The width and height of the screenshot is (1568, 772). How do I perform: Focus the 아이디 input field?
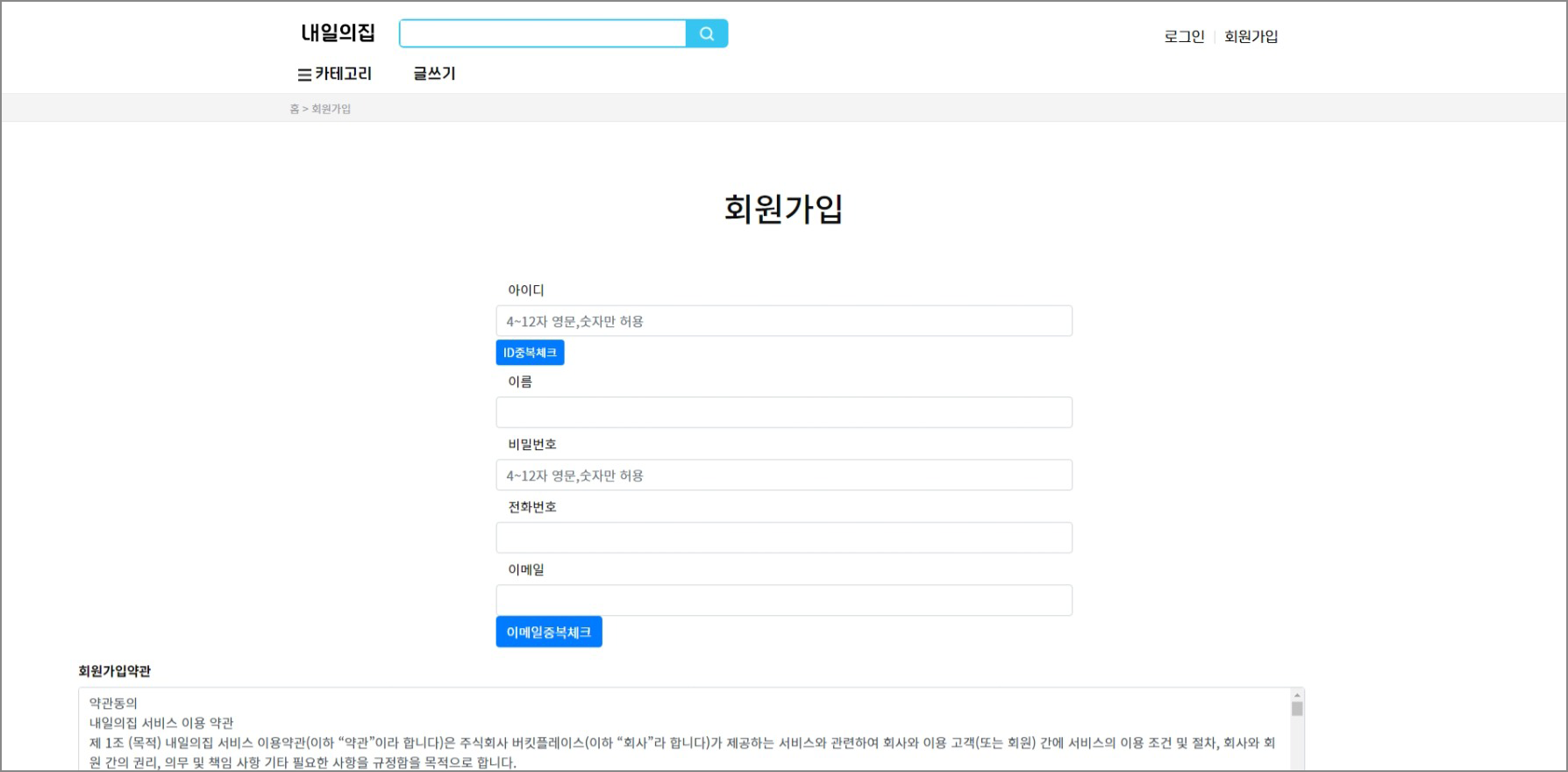coord(784,321)
